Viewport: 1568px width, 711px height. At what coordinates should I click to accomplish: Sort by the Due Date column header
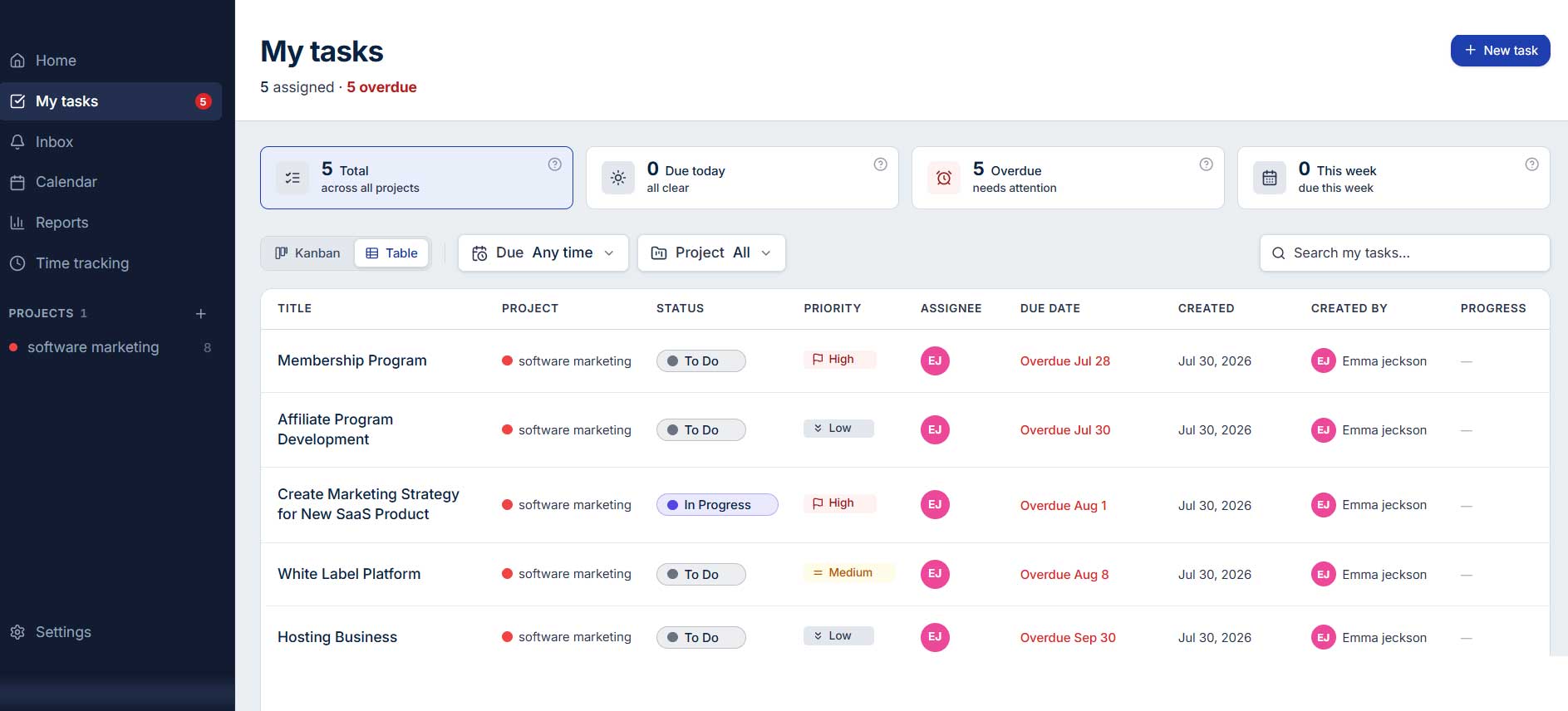coord(1050,308)
